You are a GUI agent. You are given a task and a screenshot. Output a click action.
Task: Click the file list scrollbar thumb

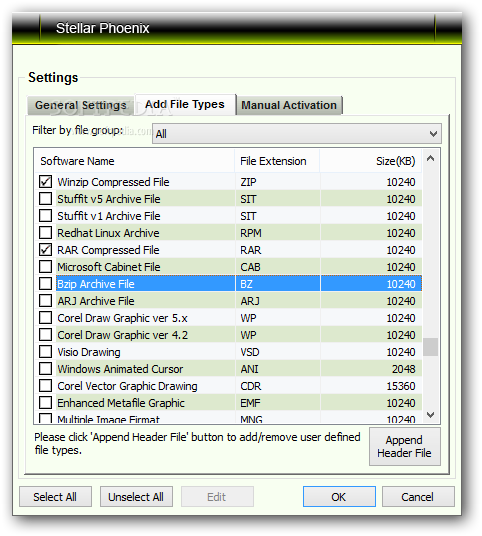click(431, 347)
